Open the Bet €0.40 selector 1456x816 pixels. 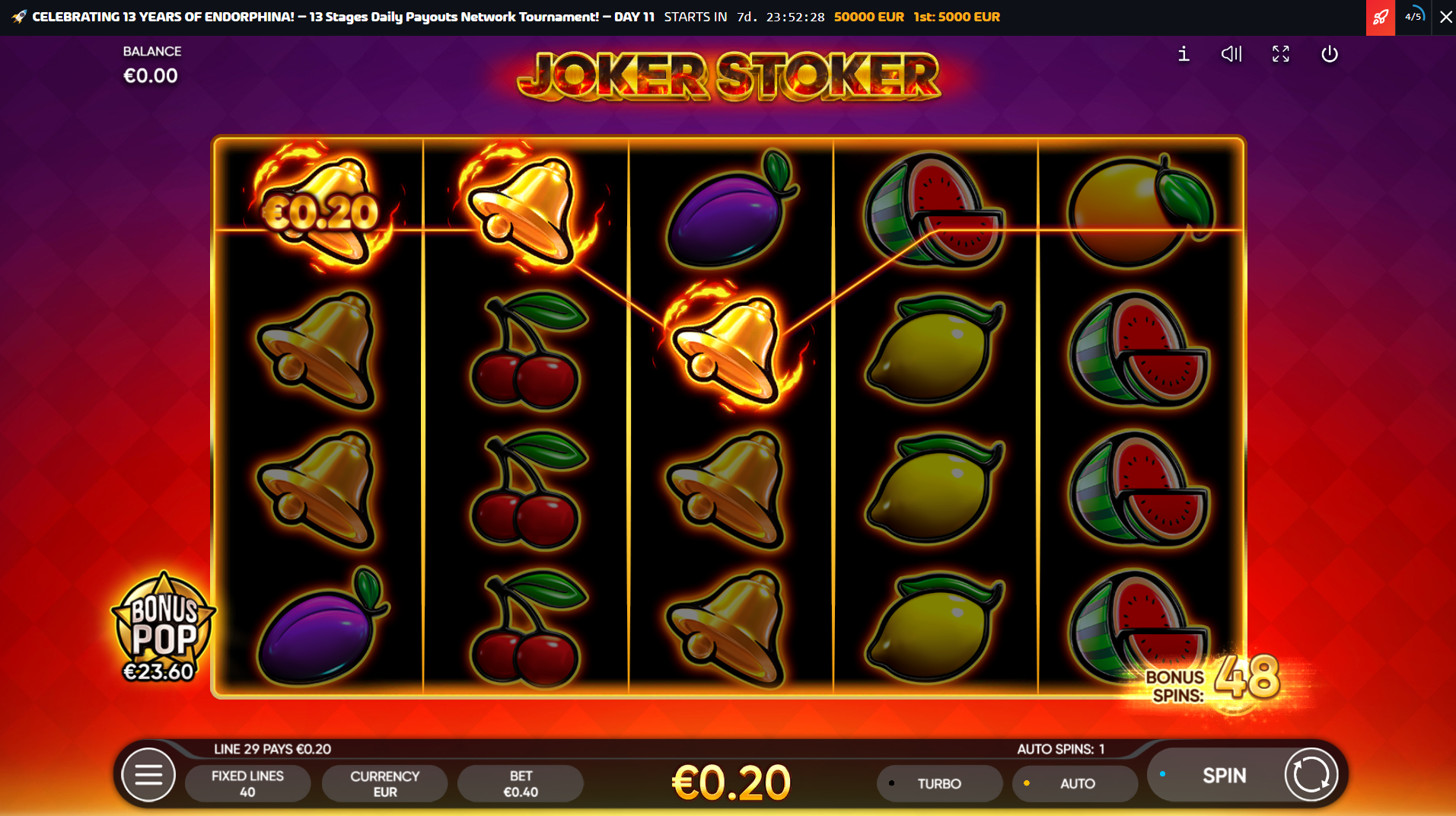tap(521, 784)
